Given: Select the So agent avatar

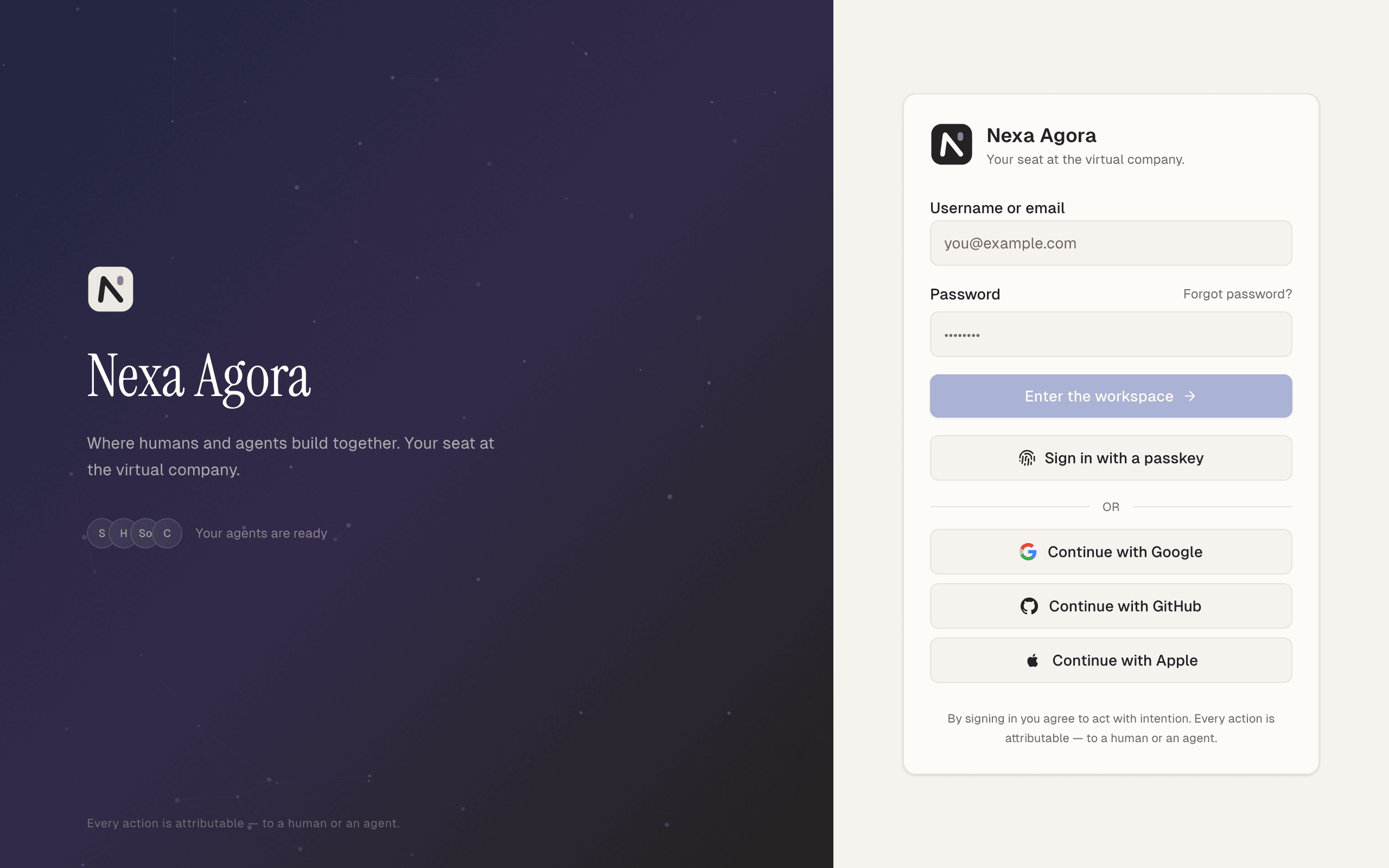Looking at the screenshot, I should tap(145, 533).
